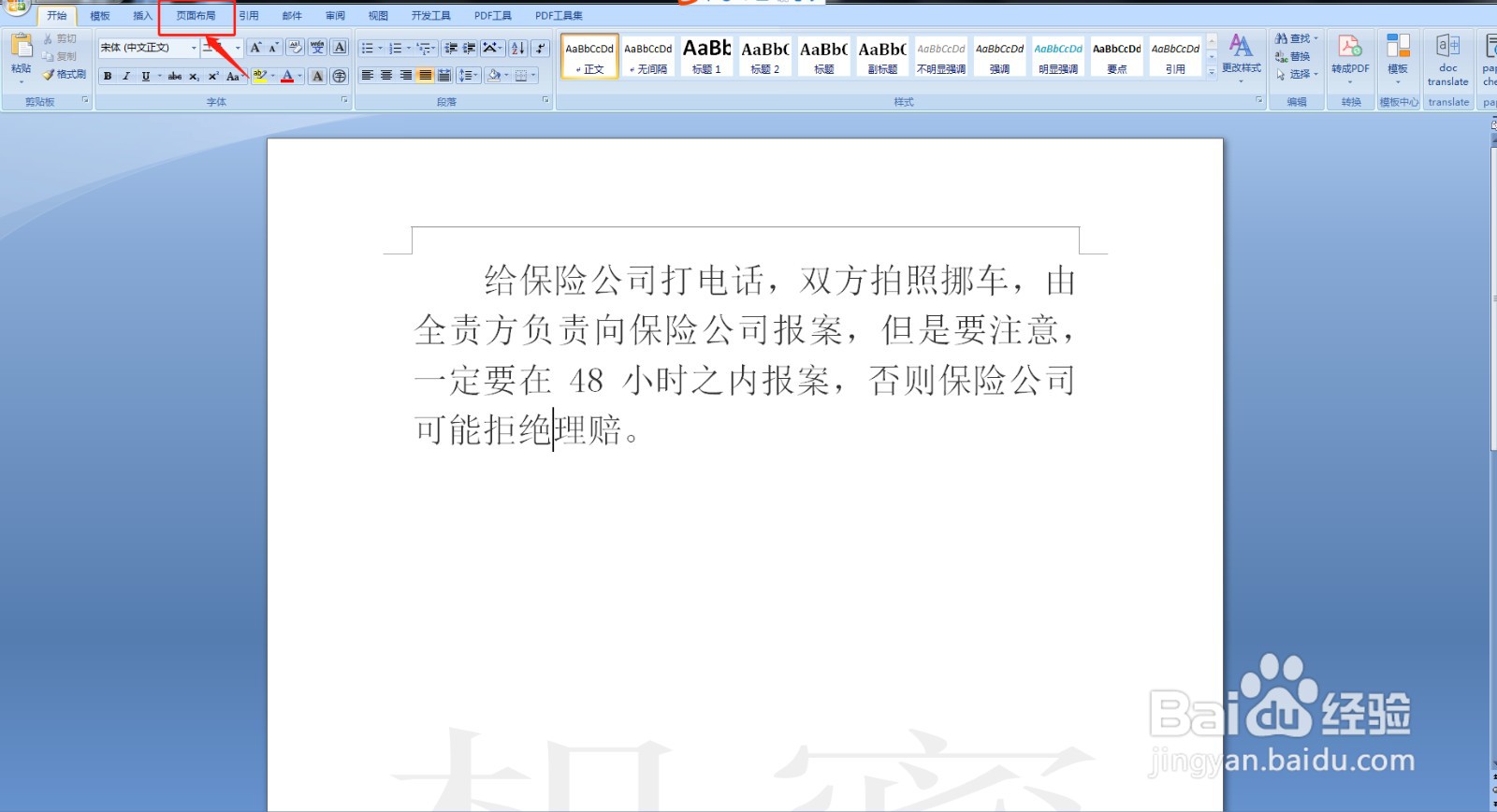This screenshot has height=812, width=1497.
Task: Click the Clear Formatting eraser icon
Action: [x=295, y=48]
